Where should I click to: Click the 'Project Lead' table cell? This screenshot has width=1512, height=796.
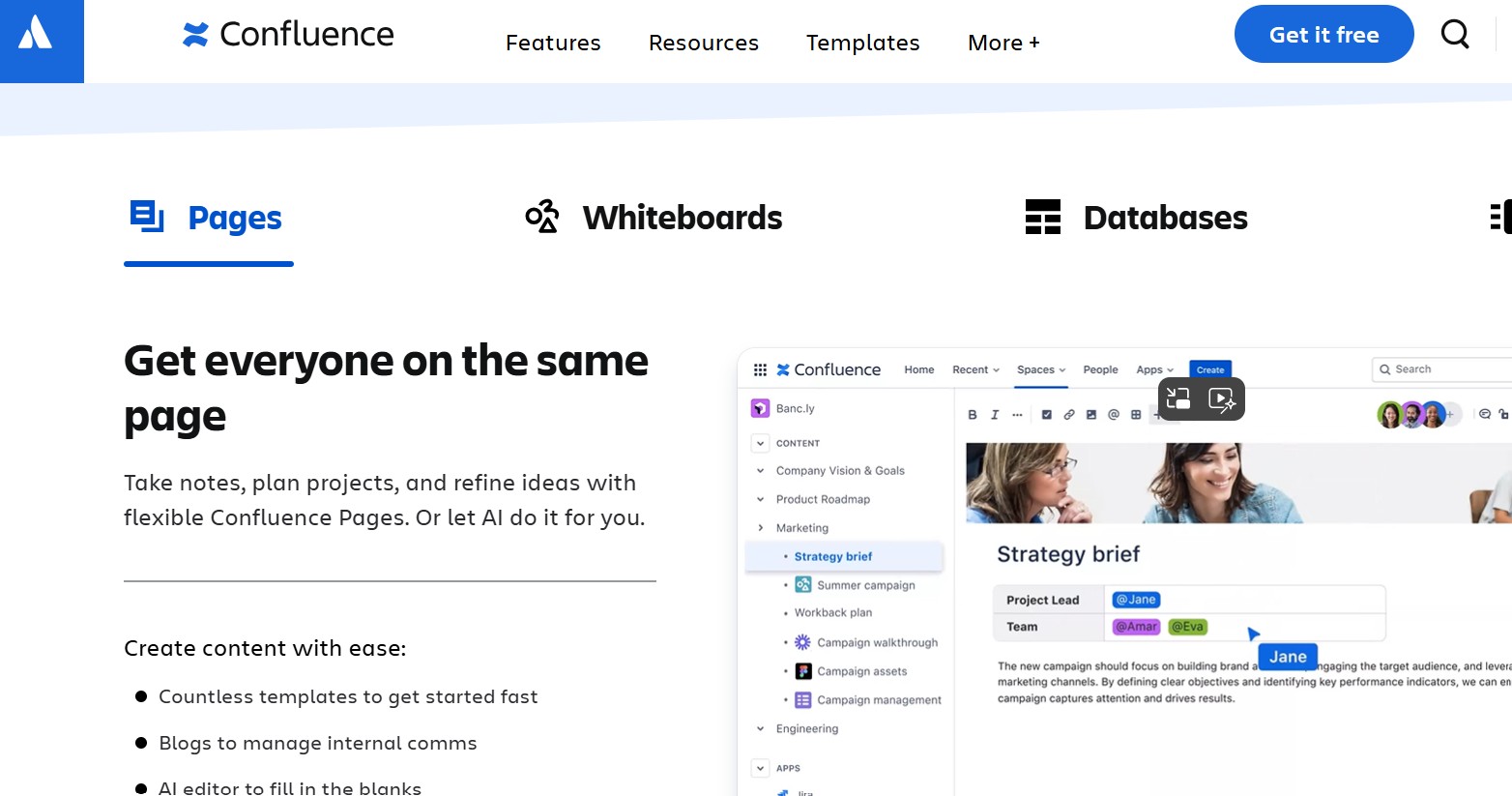pyautogui.click(x=1049, y=600)
